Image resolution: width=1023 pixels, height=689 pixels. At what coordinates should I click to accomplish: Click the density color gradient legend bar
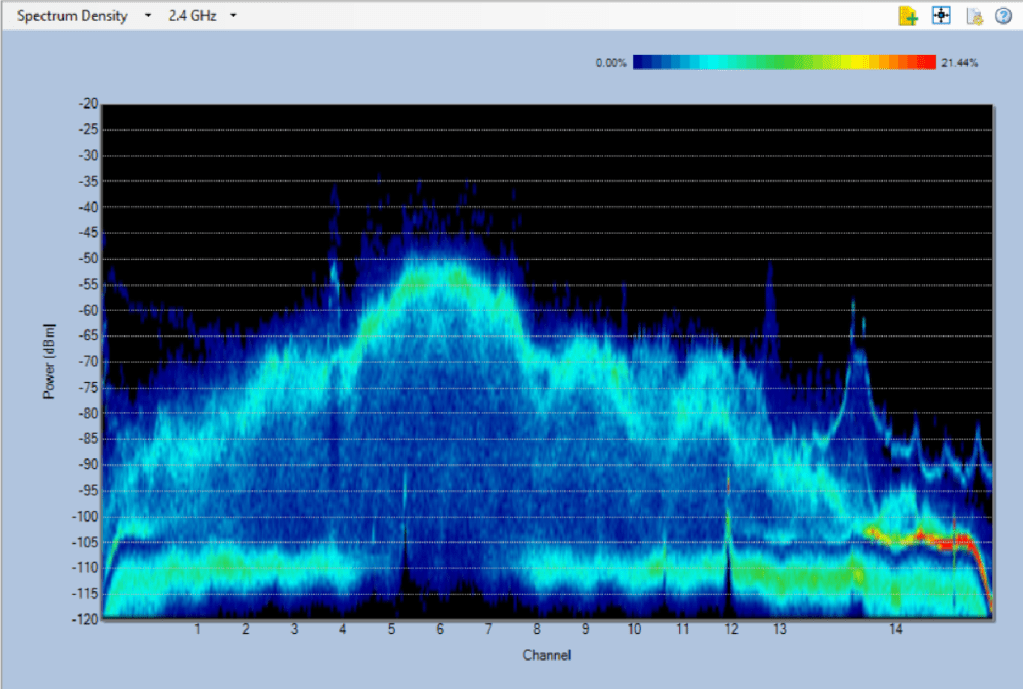784,63
